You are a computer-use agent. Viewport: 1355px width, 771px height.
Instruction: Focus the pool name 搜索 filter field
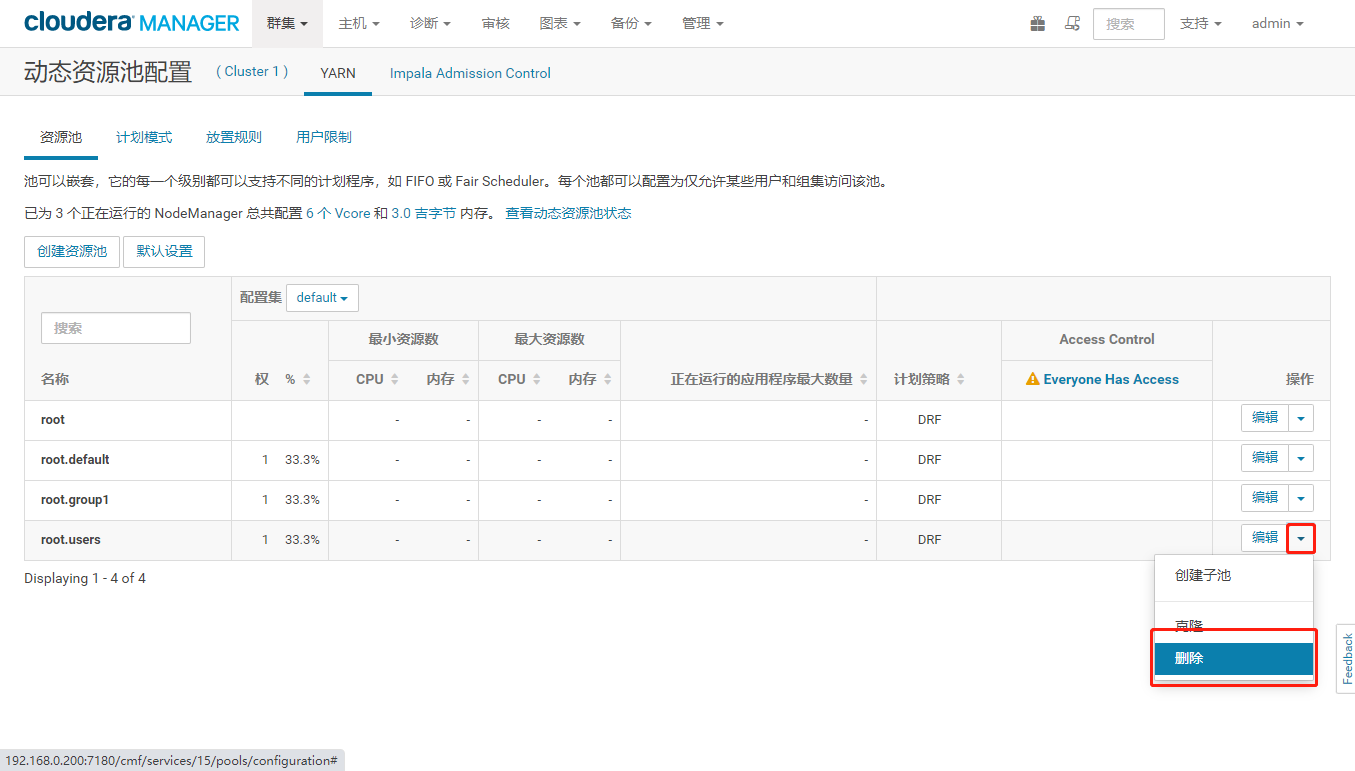(x=116, y=328)
